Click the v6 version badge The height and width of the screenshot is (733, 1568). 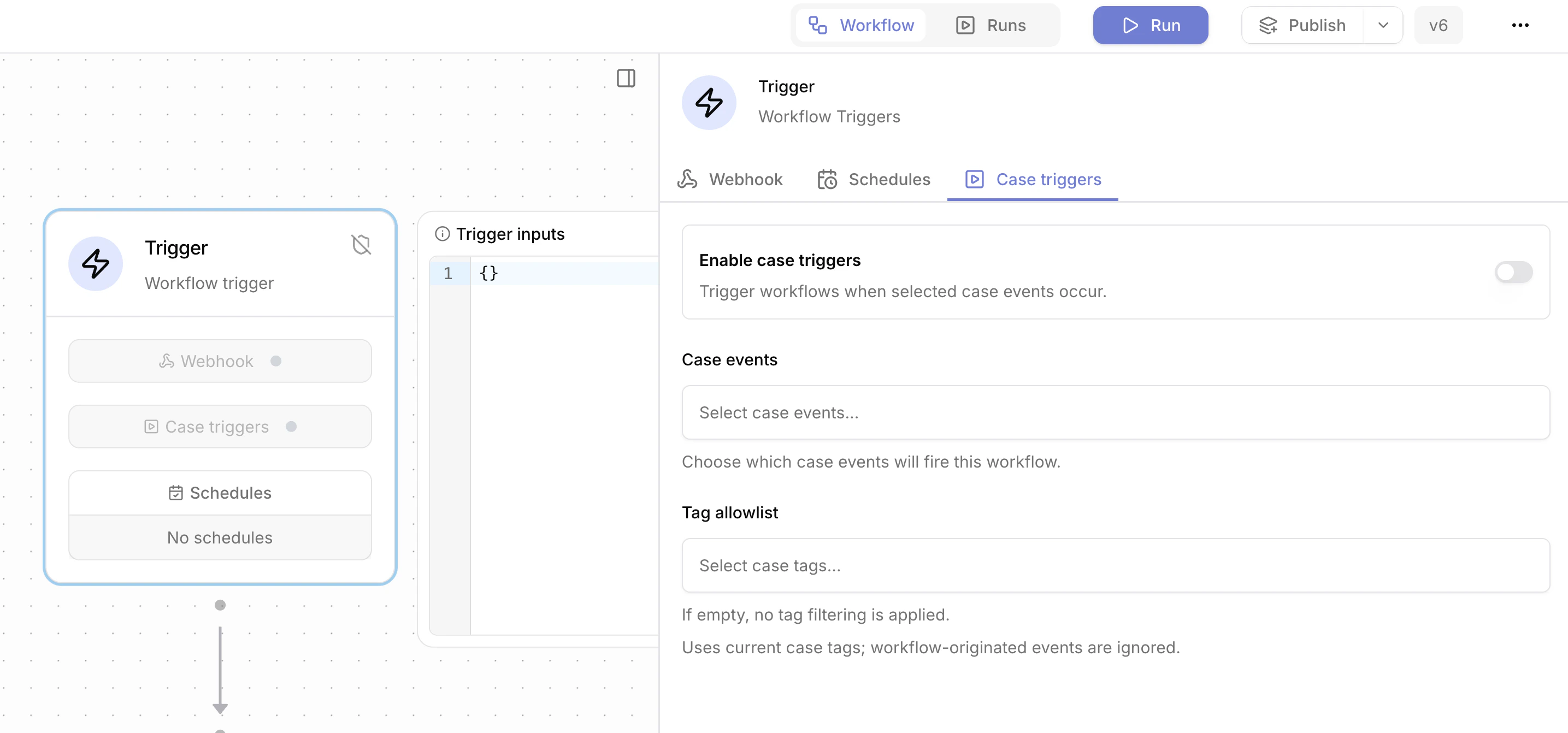pos(1438,25)
